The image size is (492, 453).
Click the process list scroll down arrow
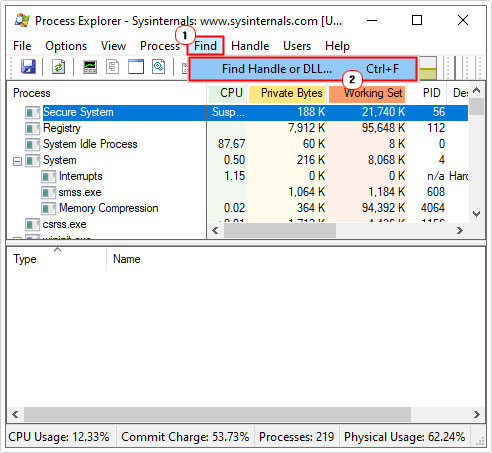tap(477, 214)
